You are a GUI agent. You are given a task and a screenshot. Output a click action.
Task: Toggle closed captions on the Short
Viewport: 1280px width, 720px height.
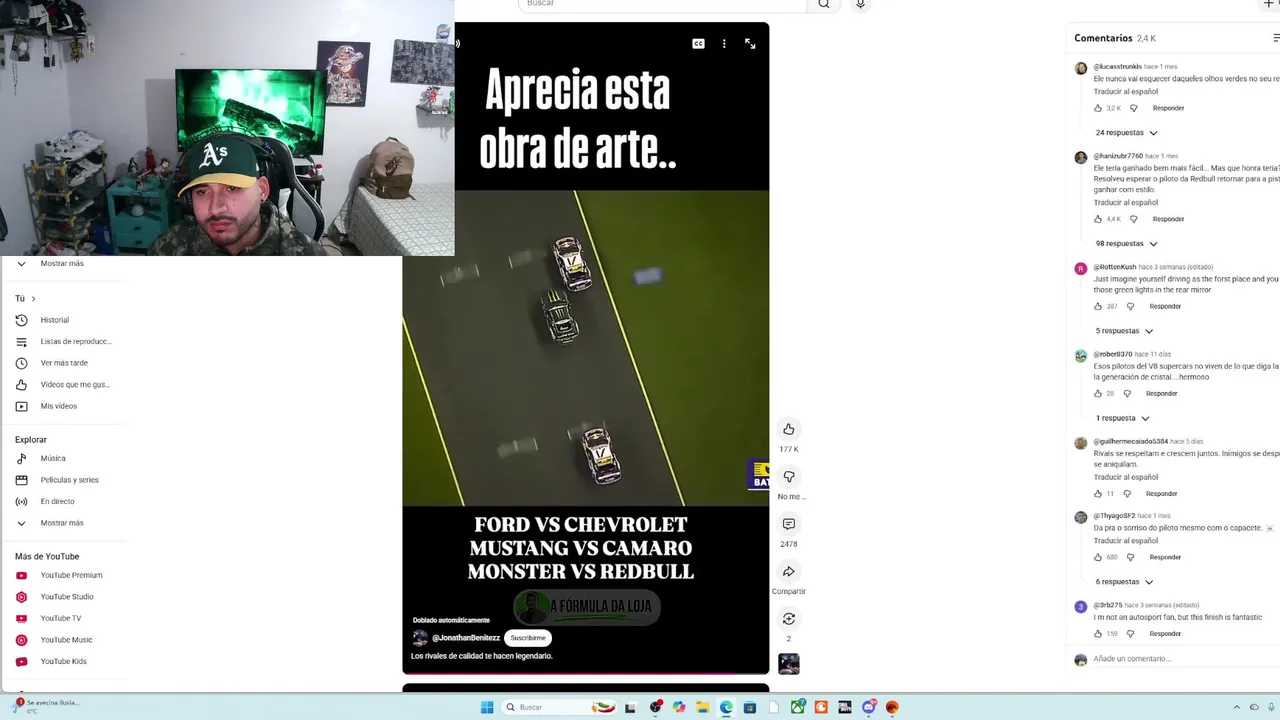(x=698, y=44)
